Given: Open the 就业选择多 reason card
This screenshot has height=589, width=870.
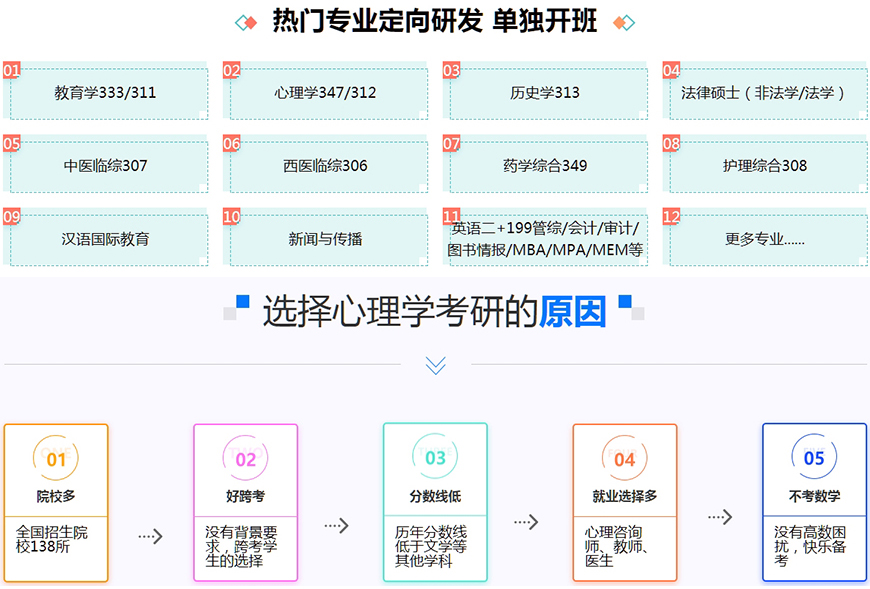Looking at the screenshot, I should click(624, 503).
